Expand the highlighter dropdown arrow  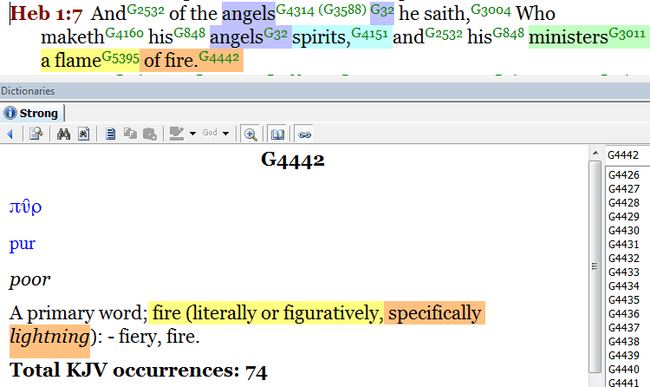(x=193, y=134)
